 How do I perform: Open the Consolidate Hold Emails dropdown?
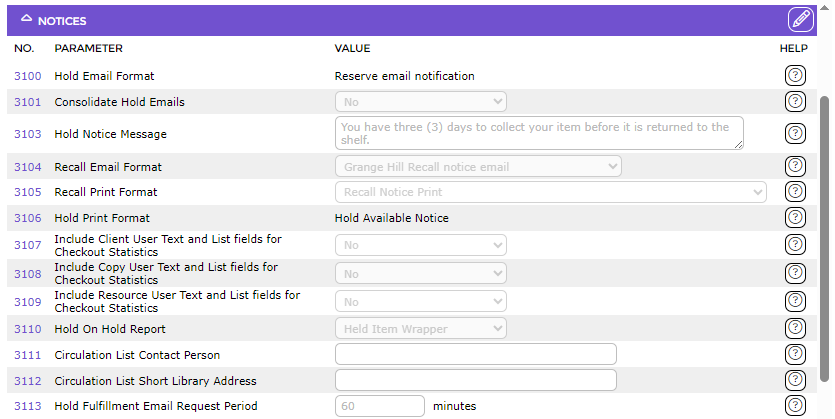pyautogui.click(x=421, y=102)
